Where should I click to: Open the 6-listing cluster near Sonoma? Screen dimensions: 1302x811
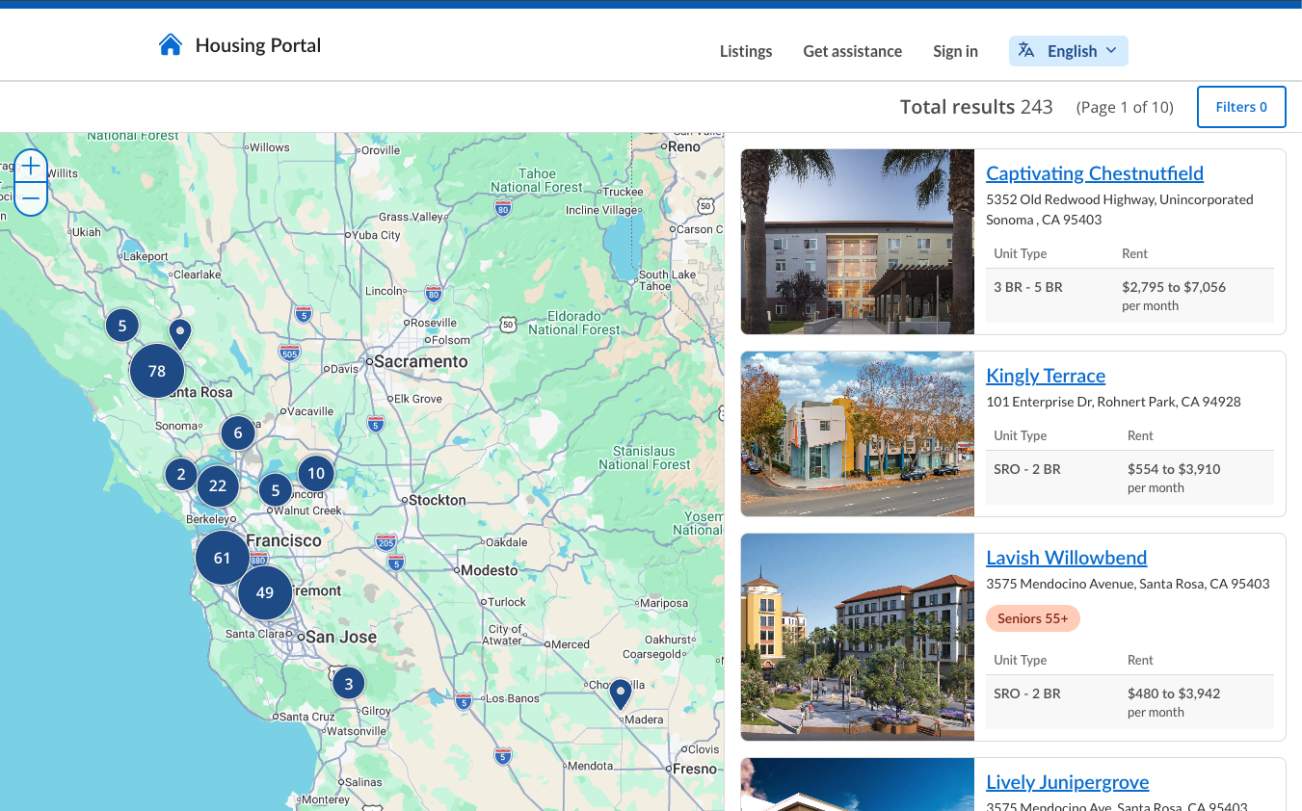(x=238, y=433)
